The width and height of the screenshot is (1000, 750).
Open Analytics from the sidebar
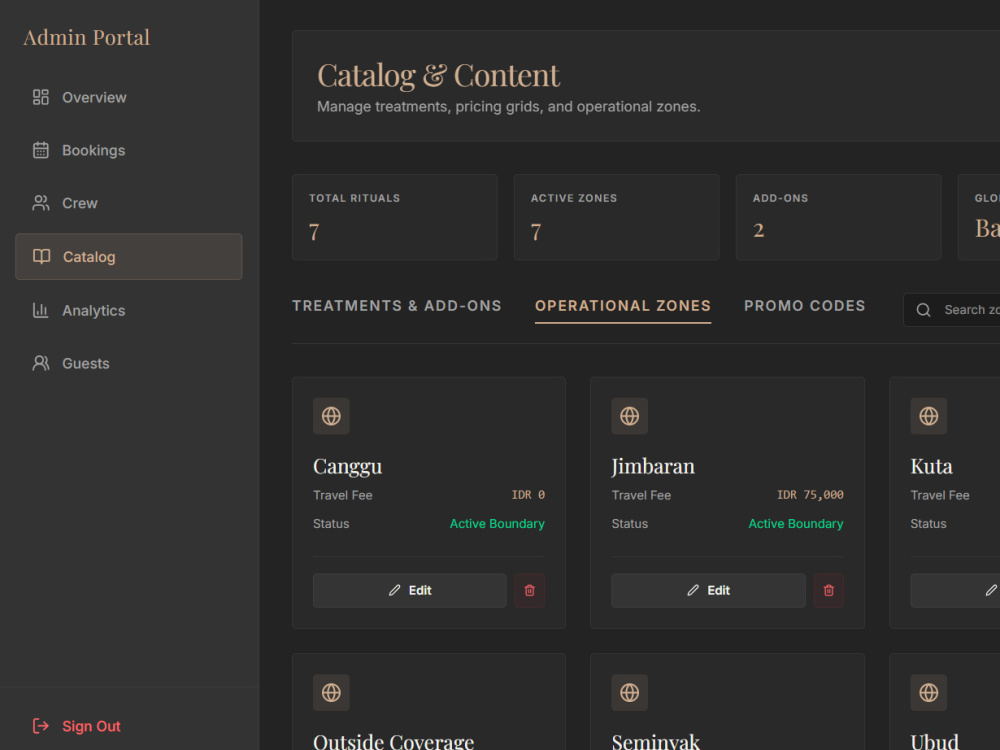click(128, 311)
